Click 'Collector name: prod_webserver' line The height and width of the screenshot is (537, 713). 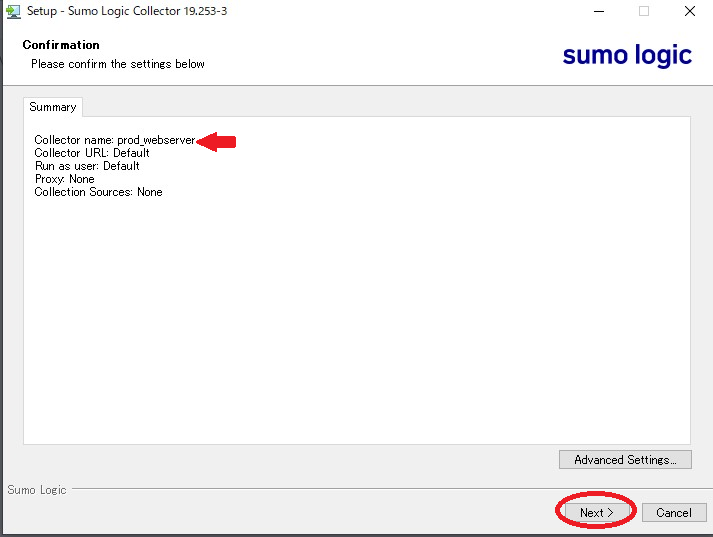point(115,140)
